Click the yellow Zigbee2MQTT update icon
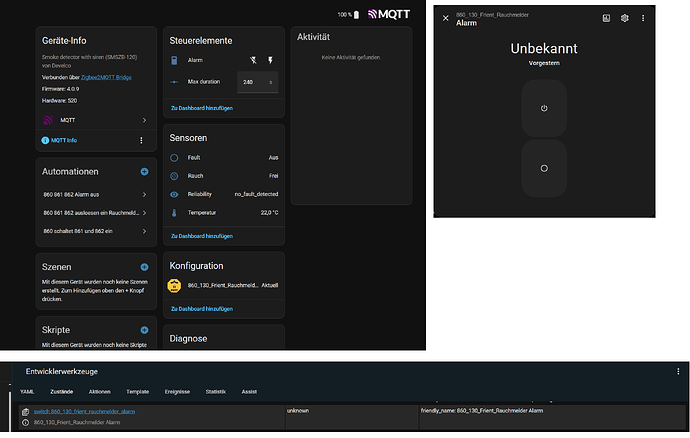The image size is (690, 438). (174, 285)
